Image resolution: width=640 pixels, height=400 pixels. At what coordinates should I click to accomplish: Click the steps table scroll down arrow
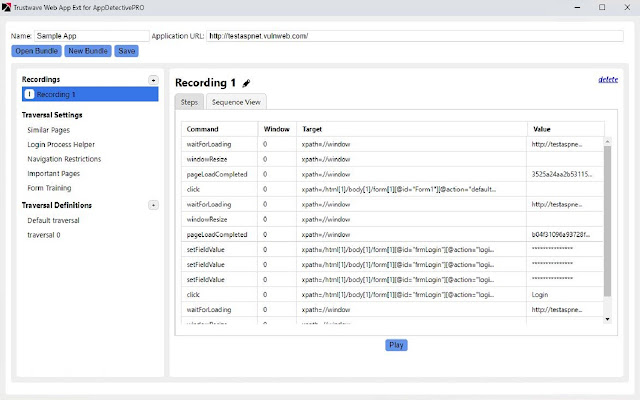pyautogui.click(x=607, y=319)
